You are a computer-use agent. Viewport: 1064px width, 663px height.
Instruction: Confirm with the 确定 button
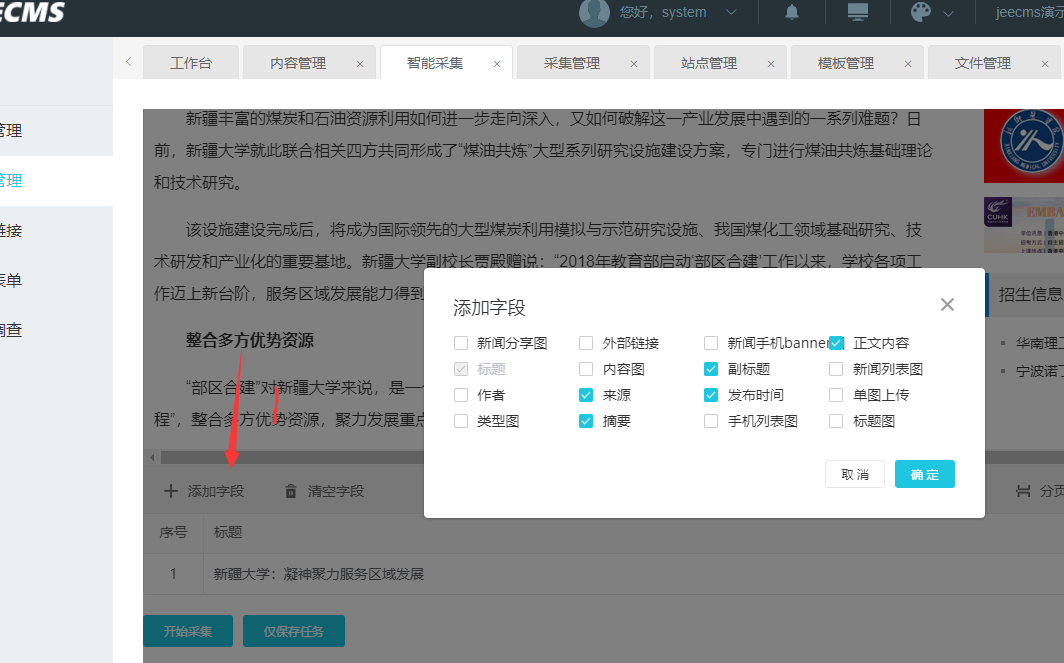924,474
